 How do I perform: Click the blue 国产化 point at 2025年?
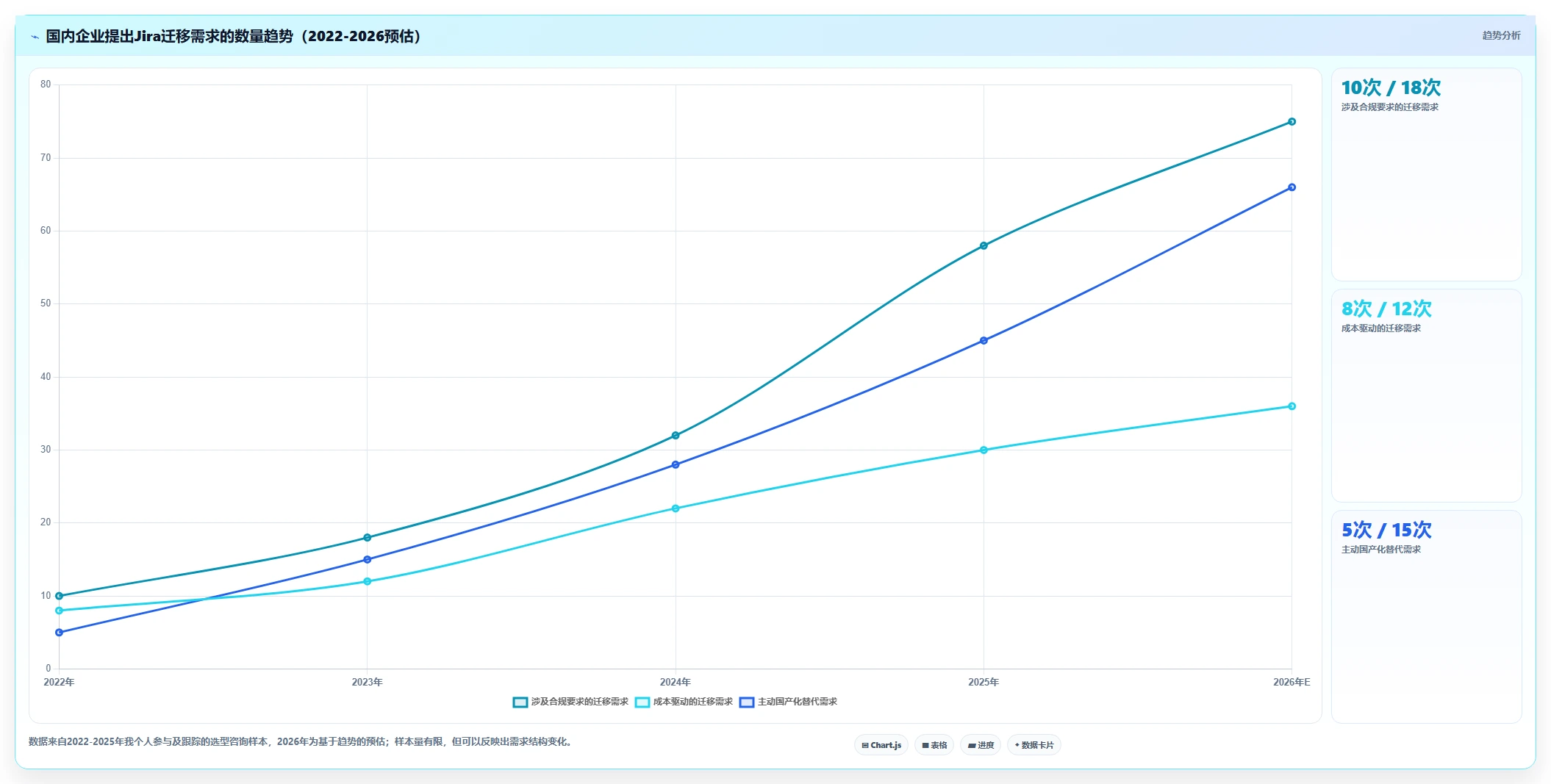click(x=984, y=341)
